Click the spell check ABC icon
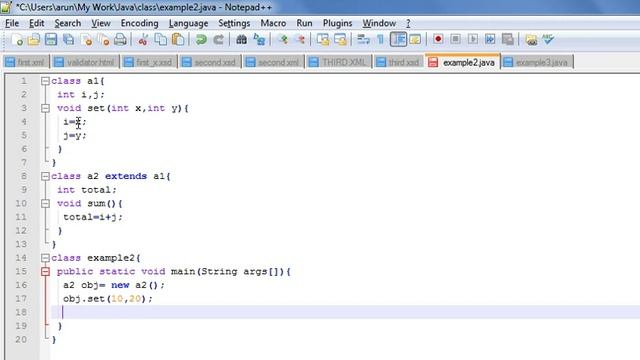This screenshot has height=360, width=640. [x=548, y=40]
